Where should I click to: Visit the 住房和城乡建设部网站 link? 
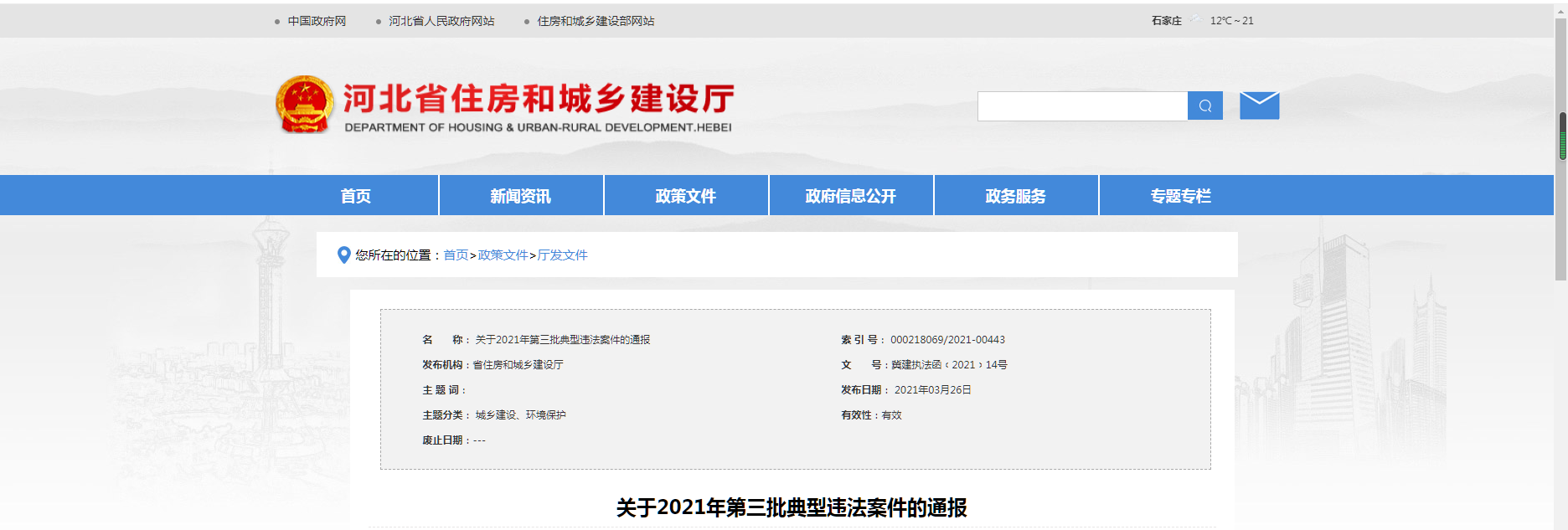[596, 21]
